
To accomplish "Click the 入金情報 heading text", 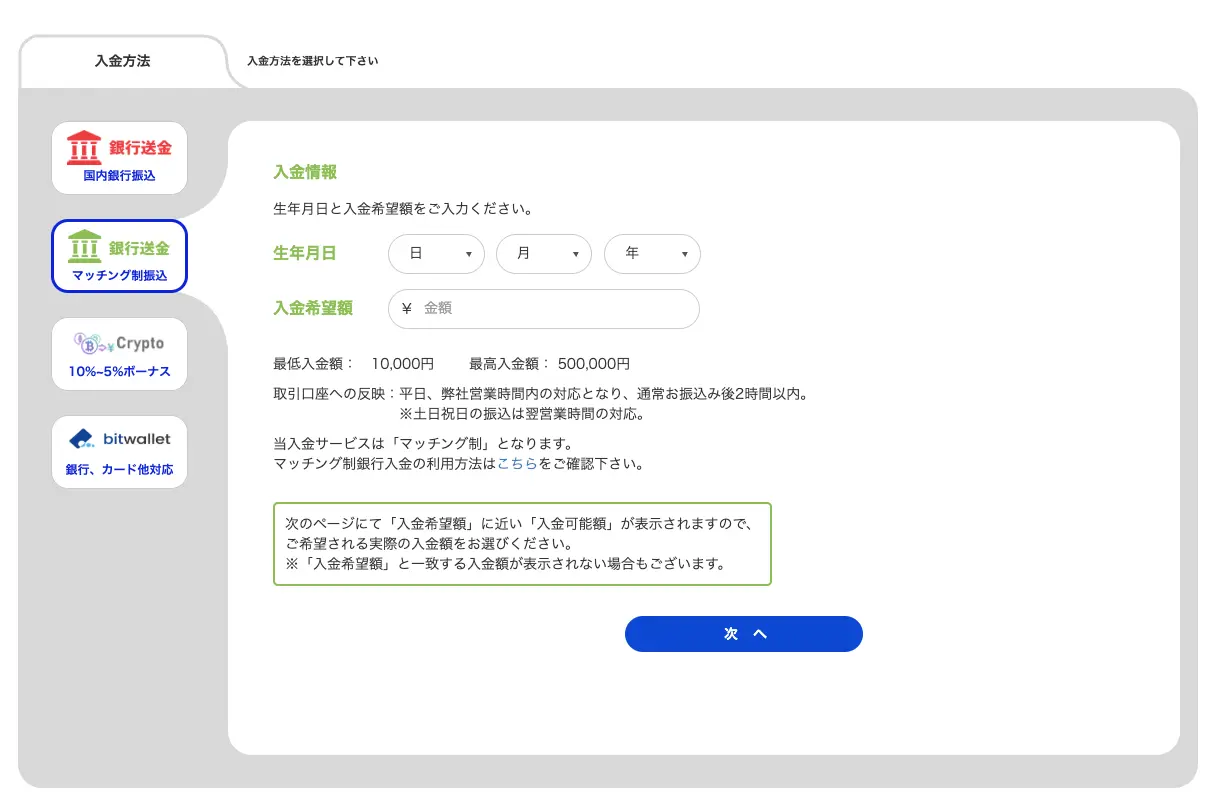I will pyautogui.click(x=305, y=172).
